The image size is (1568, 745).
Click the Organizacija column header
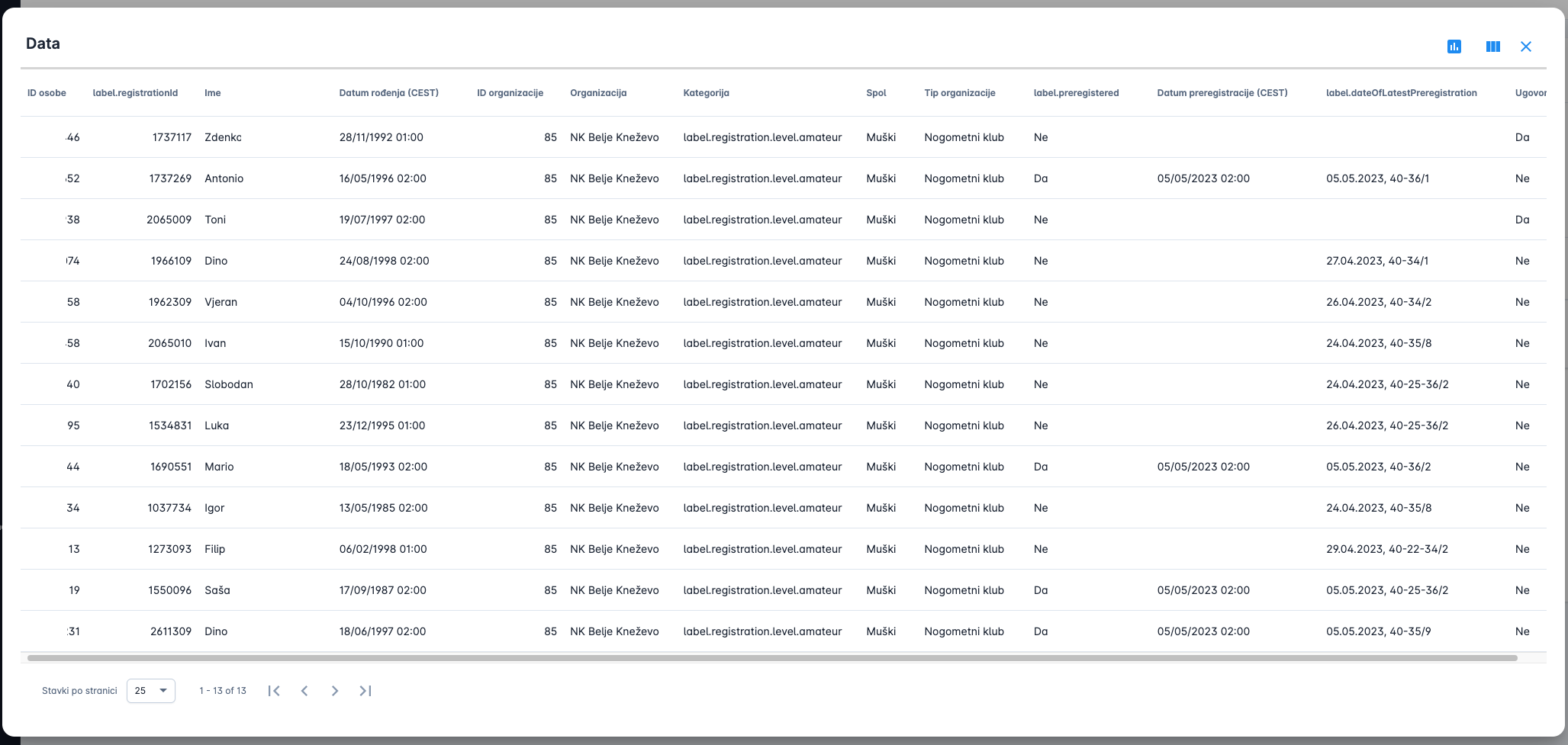tap(598, 93)
